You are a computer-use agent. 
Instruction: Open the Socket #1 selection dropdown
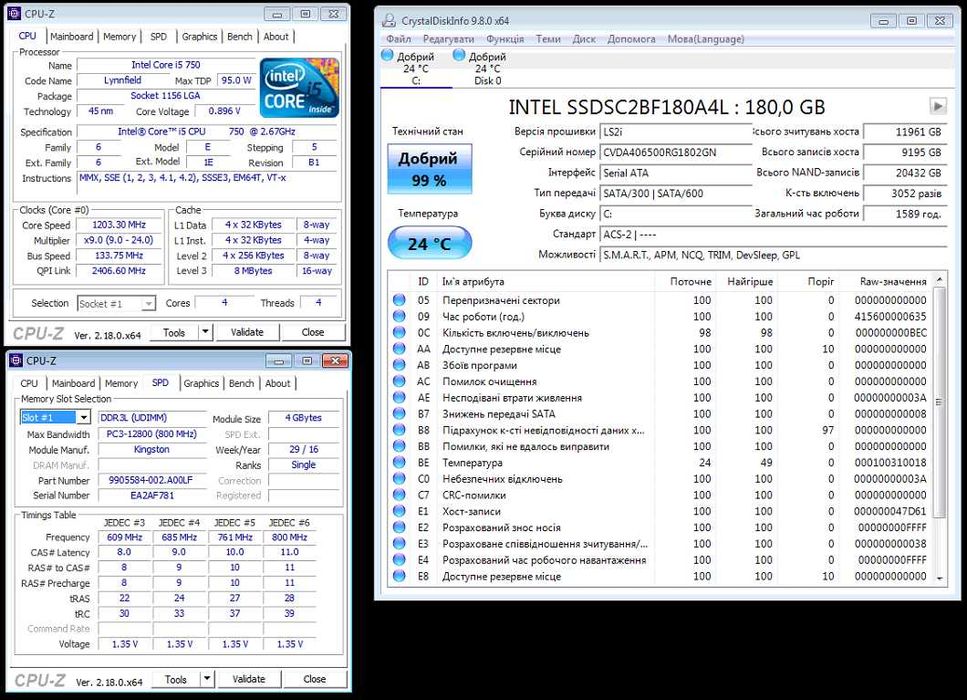[148, 303]
